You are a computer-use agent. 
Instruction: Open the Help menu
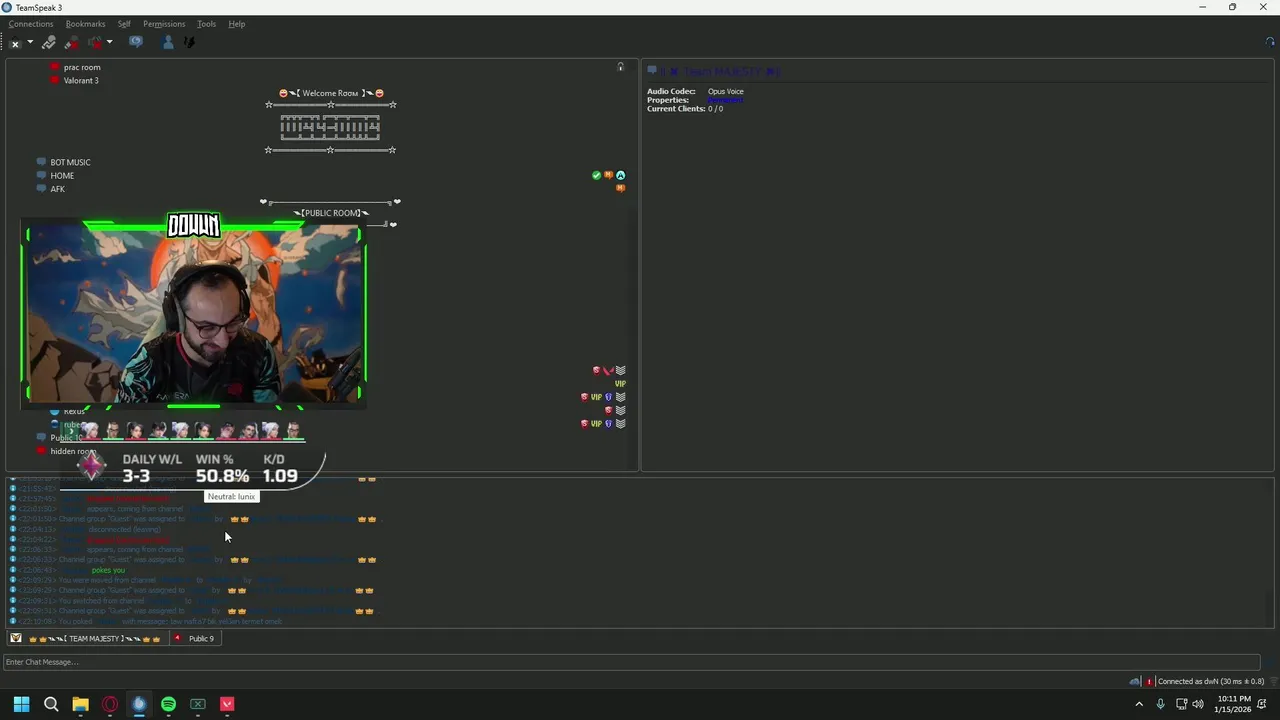click(x=237, y=24)
